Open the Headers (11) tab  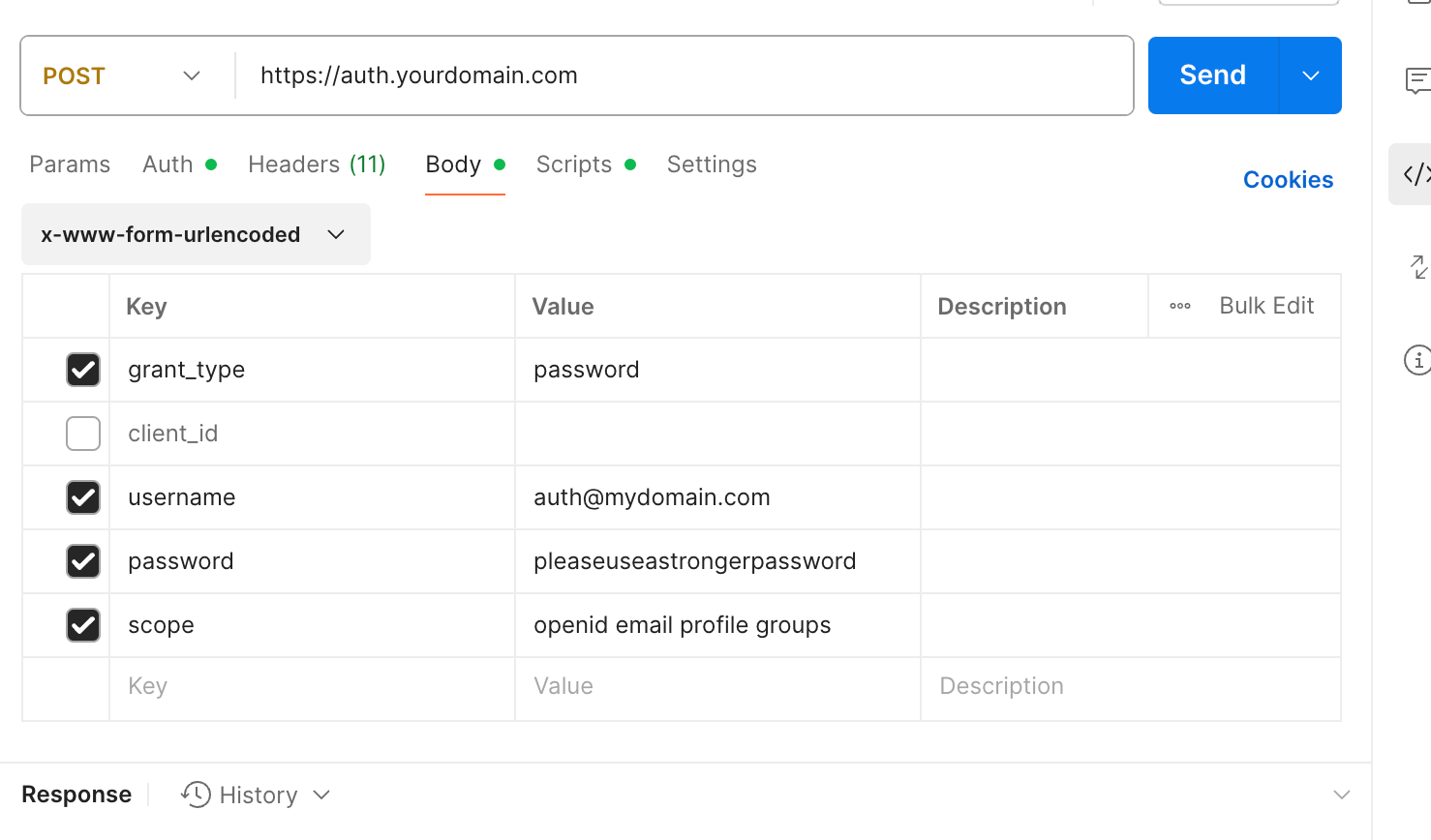click(317, 165)
